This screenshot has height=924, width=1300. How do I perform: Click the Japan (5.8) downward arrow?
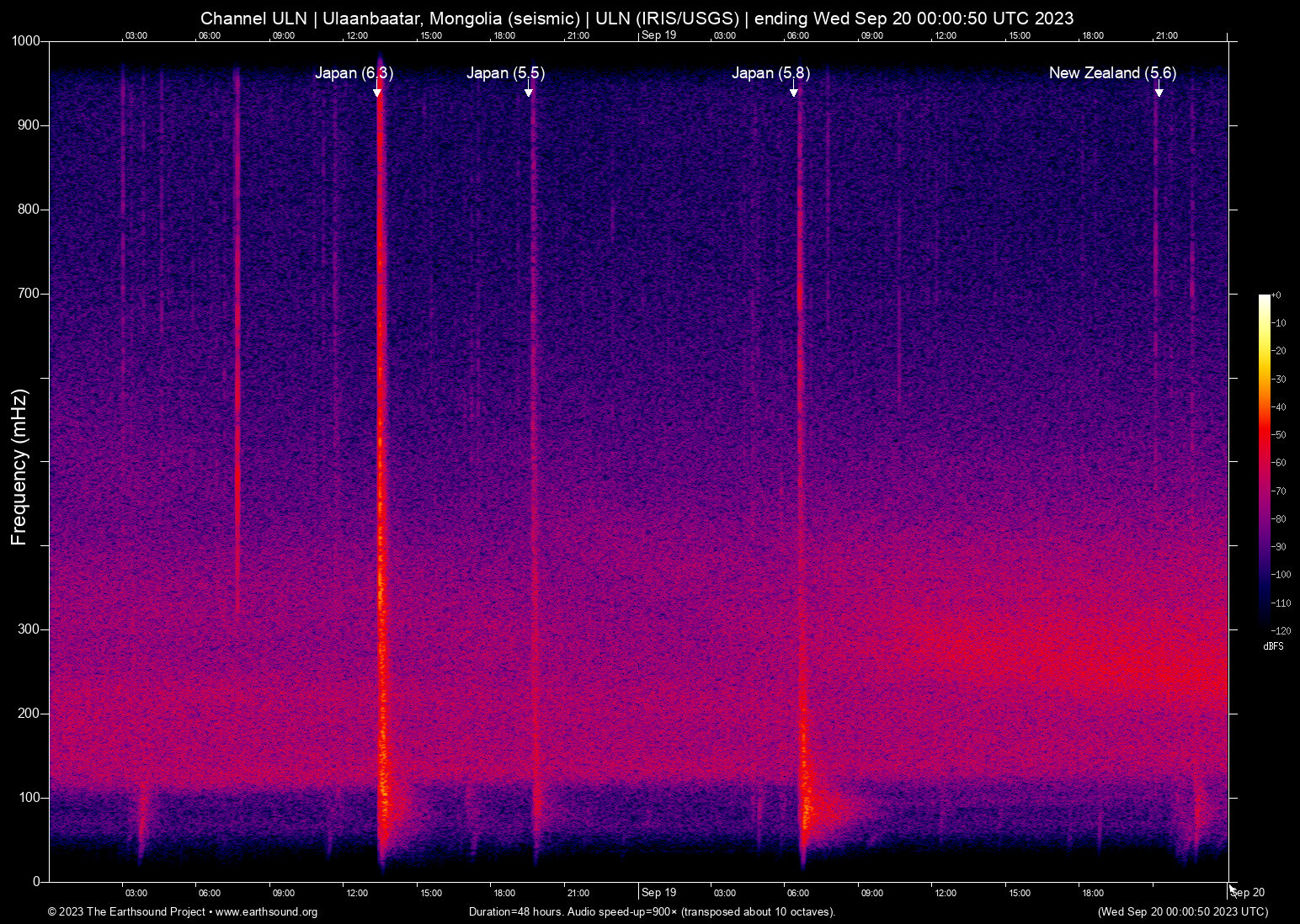794,93
